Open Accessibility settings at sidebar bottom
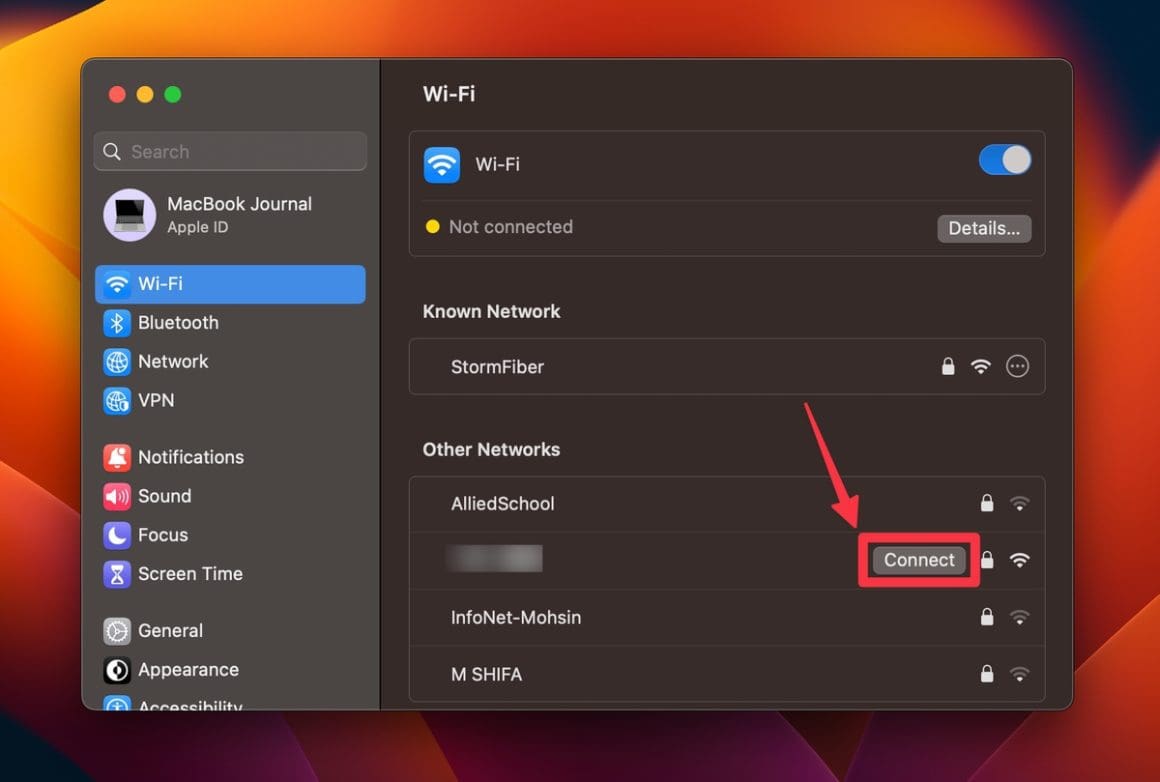1160x782 pixels. point(189,705)
